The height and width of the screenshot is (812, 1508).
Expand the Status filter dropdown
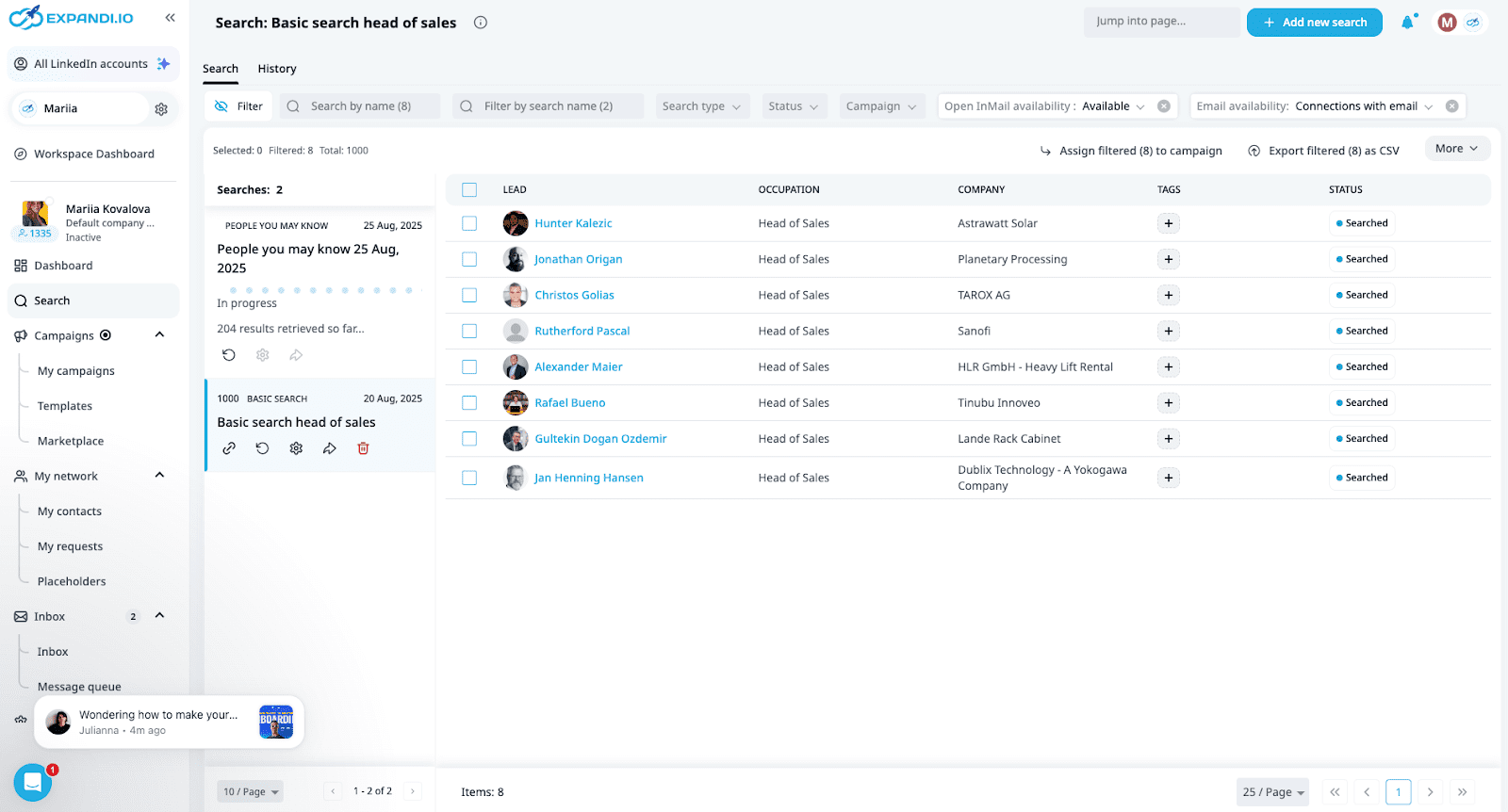tap(793, 106)
